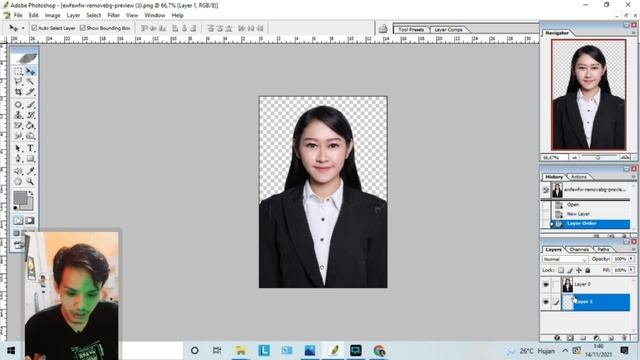640x360 pixels.
Task: Click the background color swatch
Action: click(29, 205)
